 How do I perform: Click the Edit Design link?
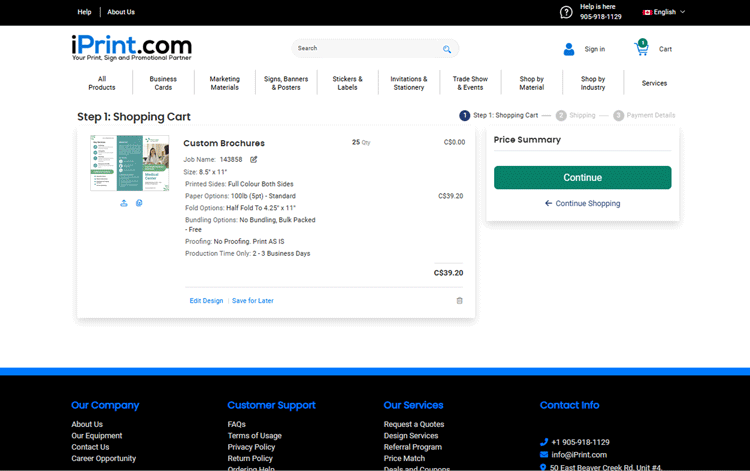206,300
